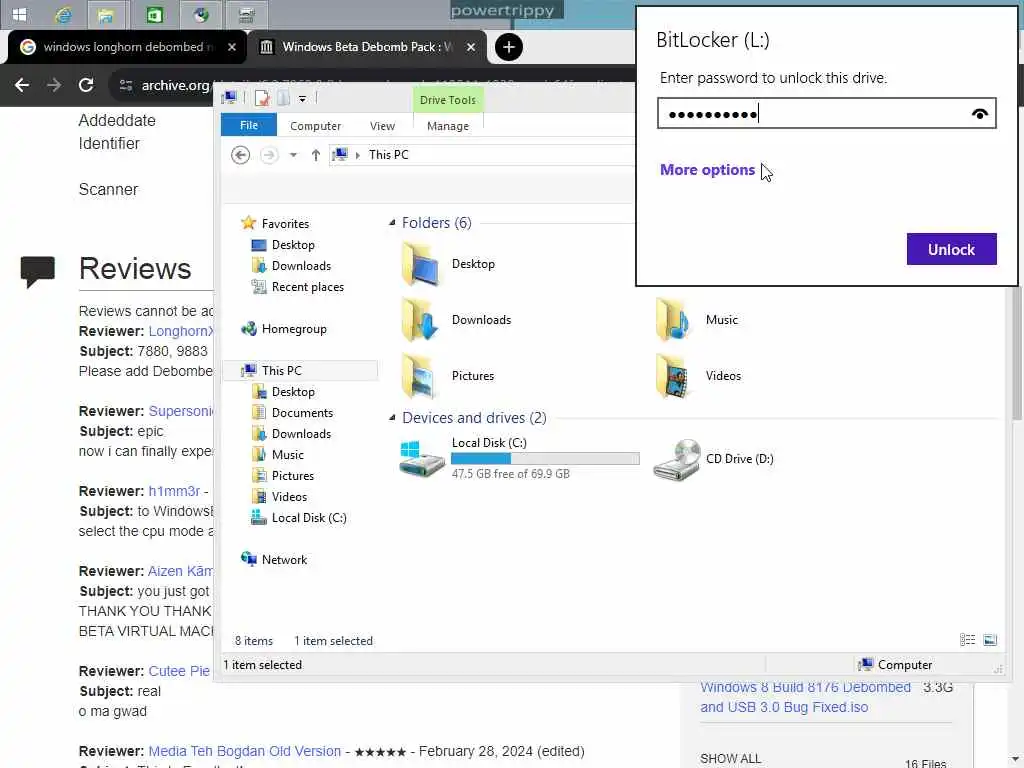Open the Manage ribbon tab

(448, 126)
